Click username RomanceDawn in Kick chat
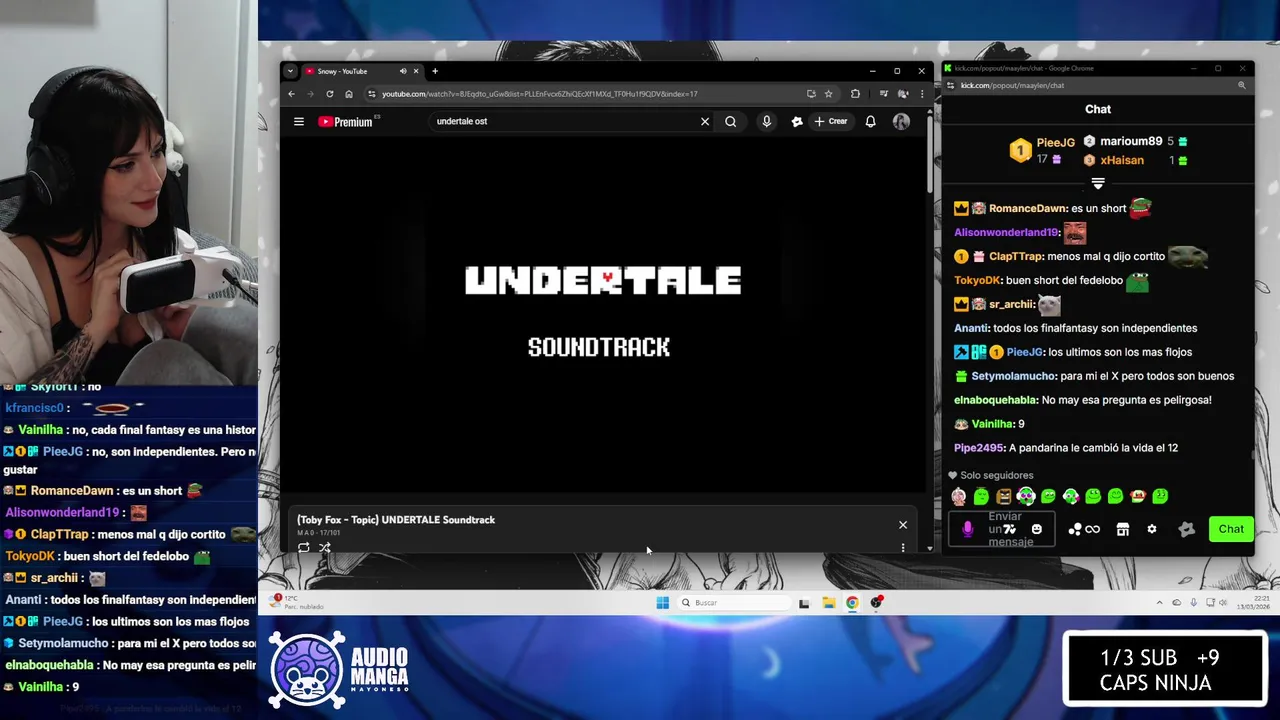 pyautogui.click(x=1028, y=208)
